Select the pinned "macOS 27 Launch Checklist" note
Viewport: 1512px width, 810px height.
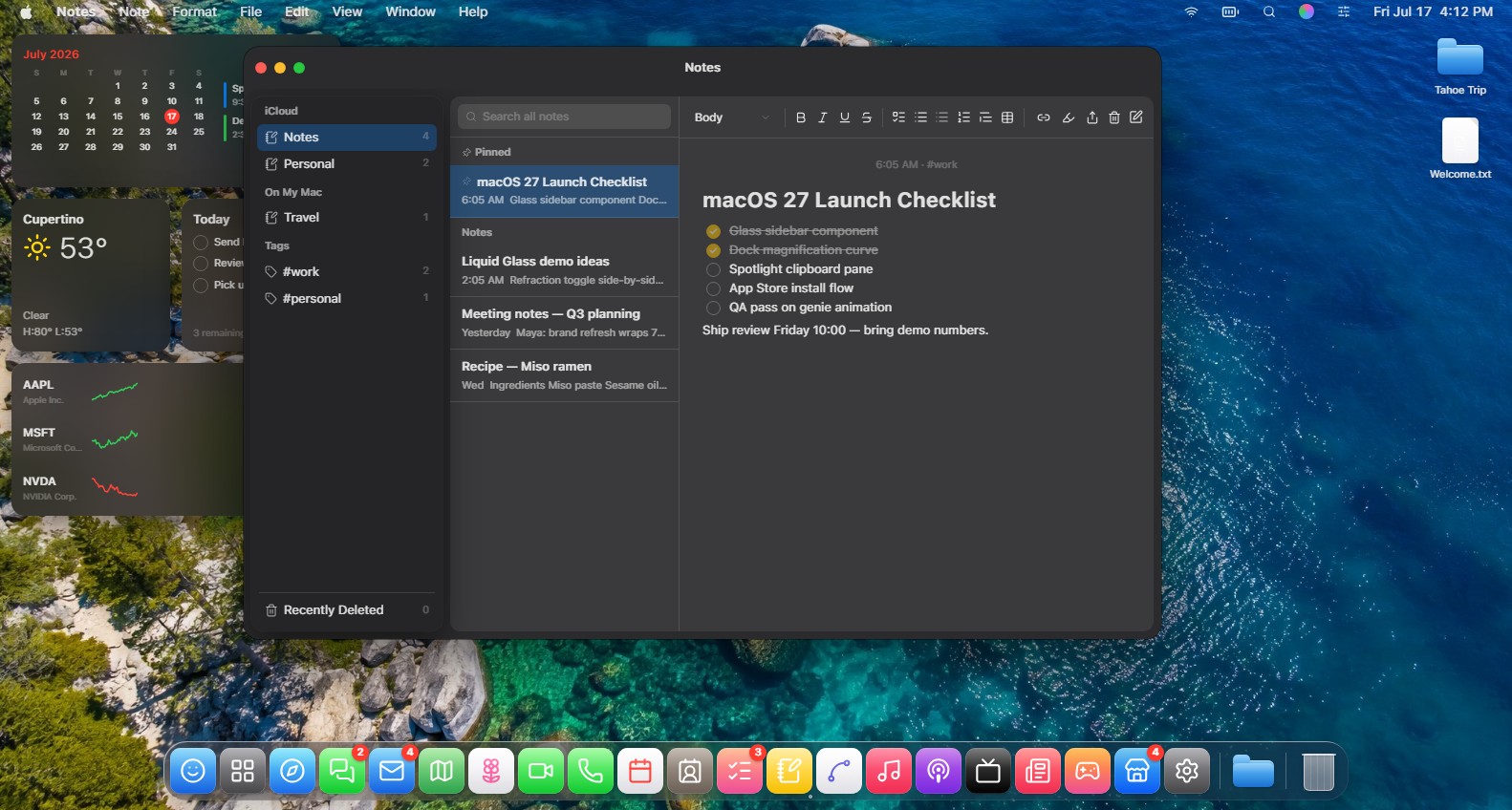565,191
